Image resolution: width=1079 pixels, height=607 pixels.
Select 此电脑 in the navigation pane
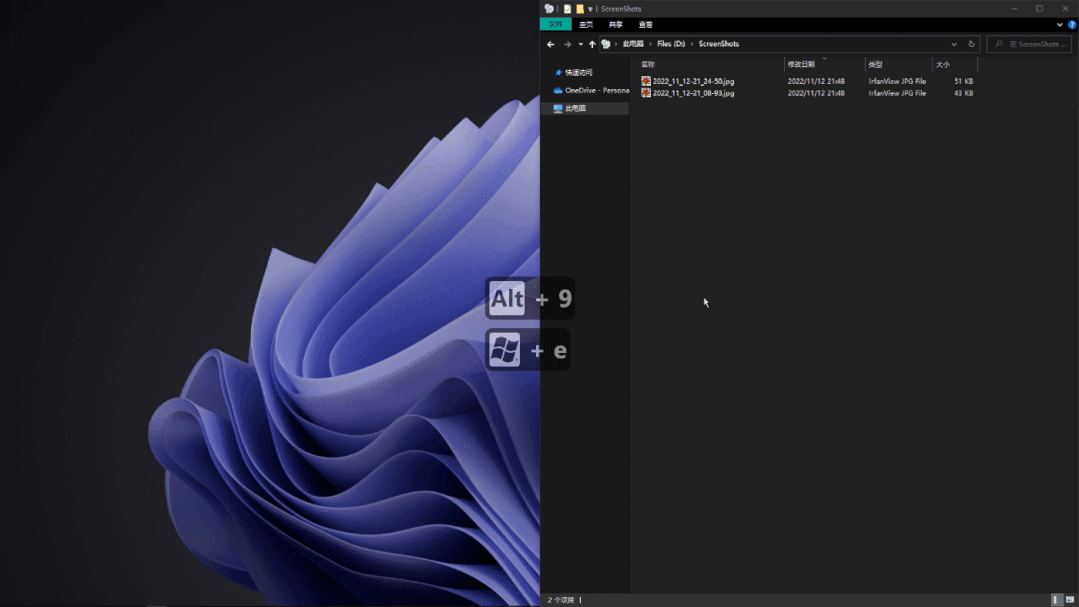pos(575,108)
